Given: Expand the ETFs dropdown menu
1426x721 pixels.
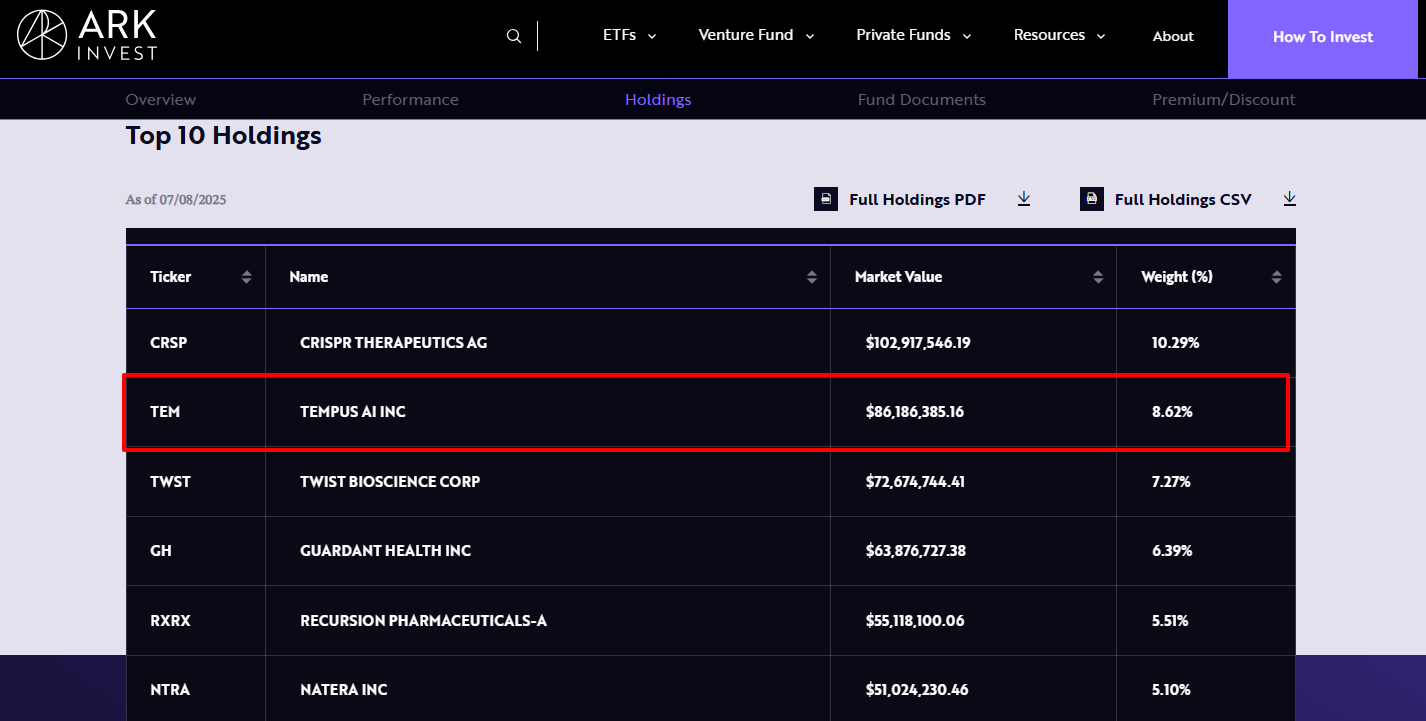Looking at the screenshot, I should click(630, 35).
